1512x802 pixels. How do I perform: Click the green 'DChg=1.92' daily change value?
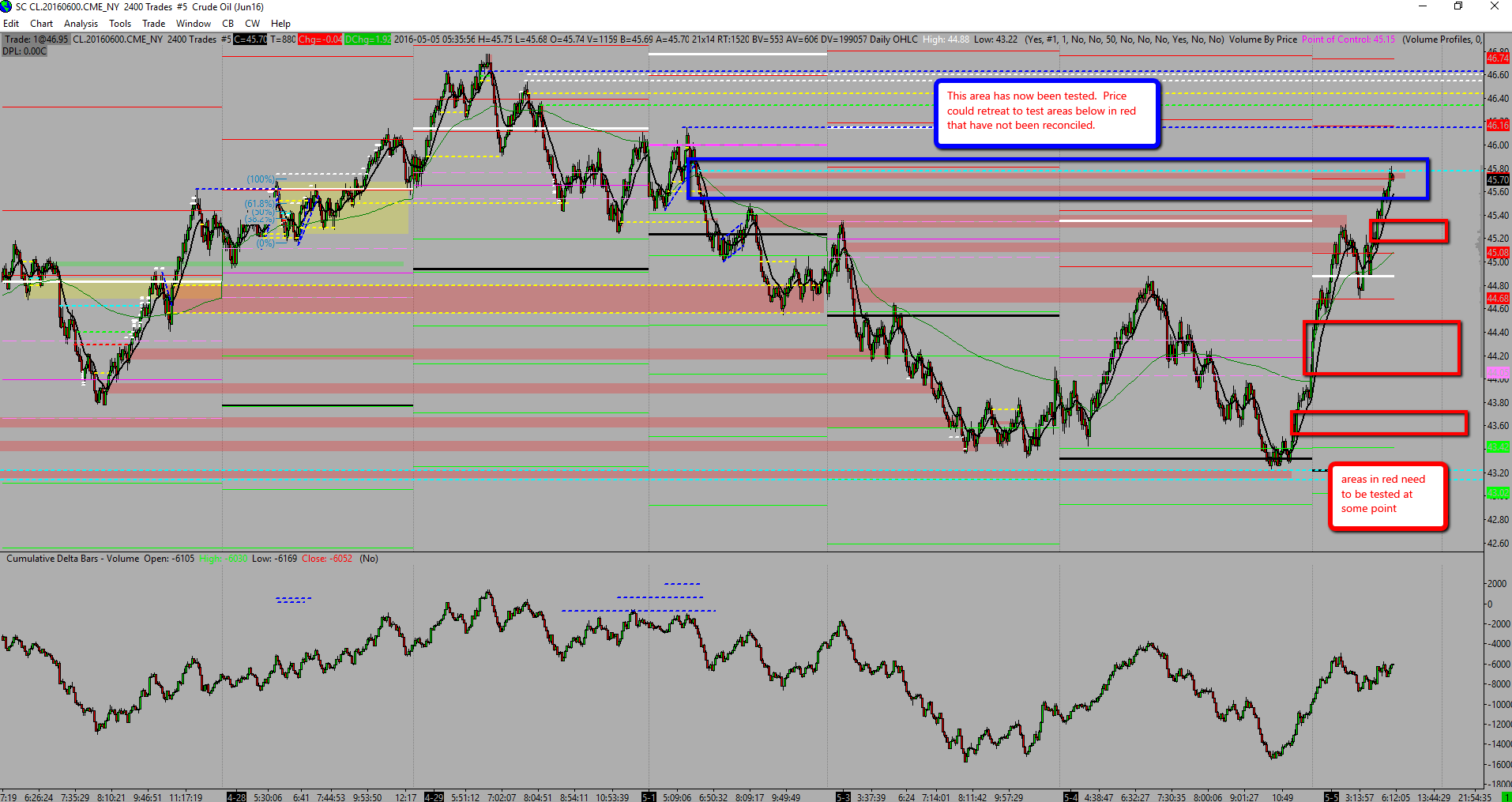pos(367,40)
